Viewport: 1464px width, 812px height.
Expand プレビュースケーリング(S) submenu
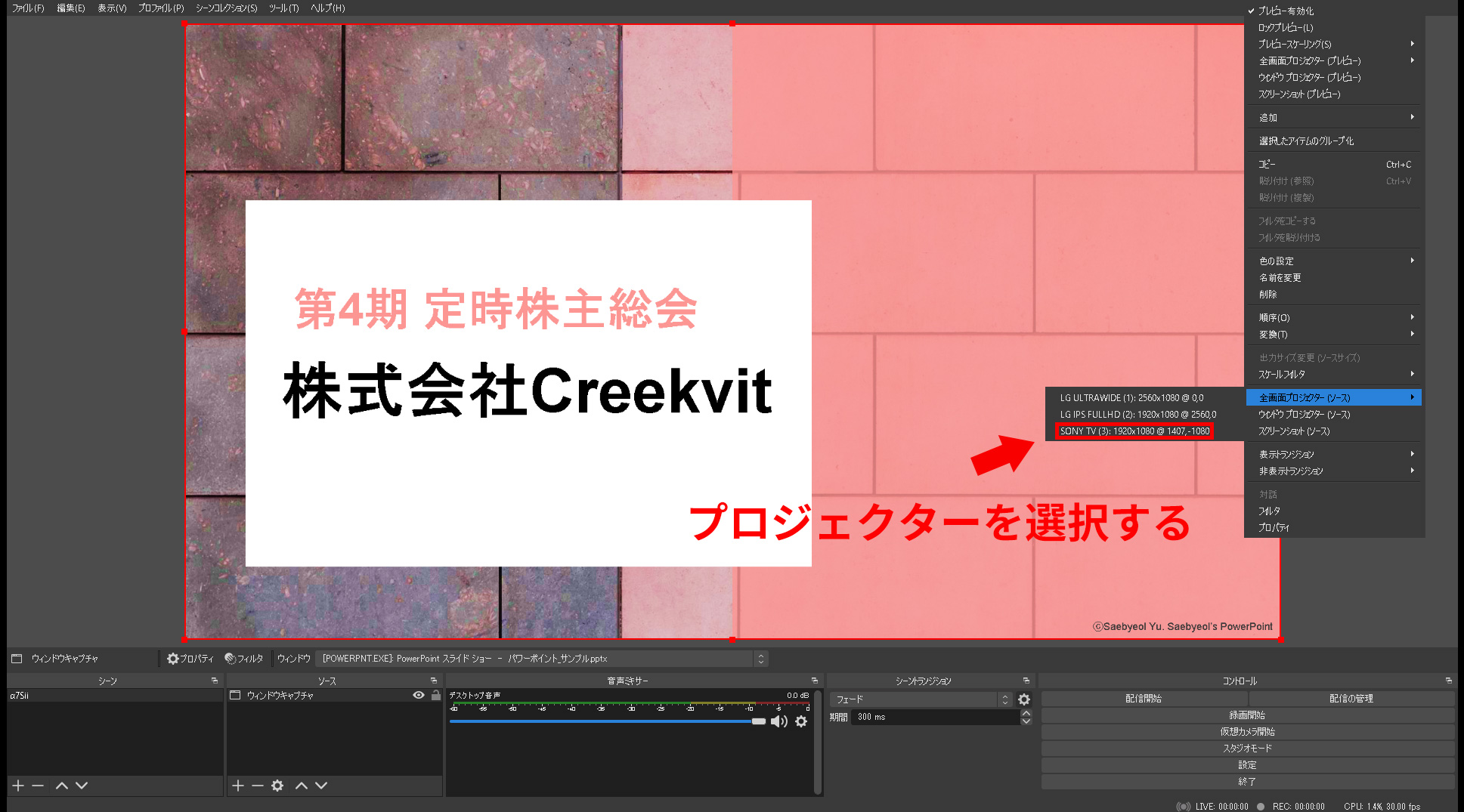[1333, 44]
